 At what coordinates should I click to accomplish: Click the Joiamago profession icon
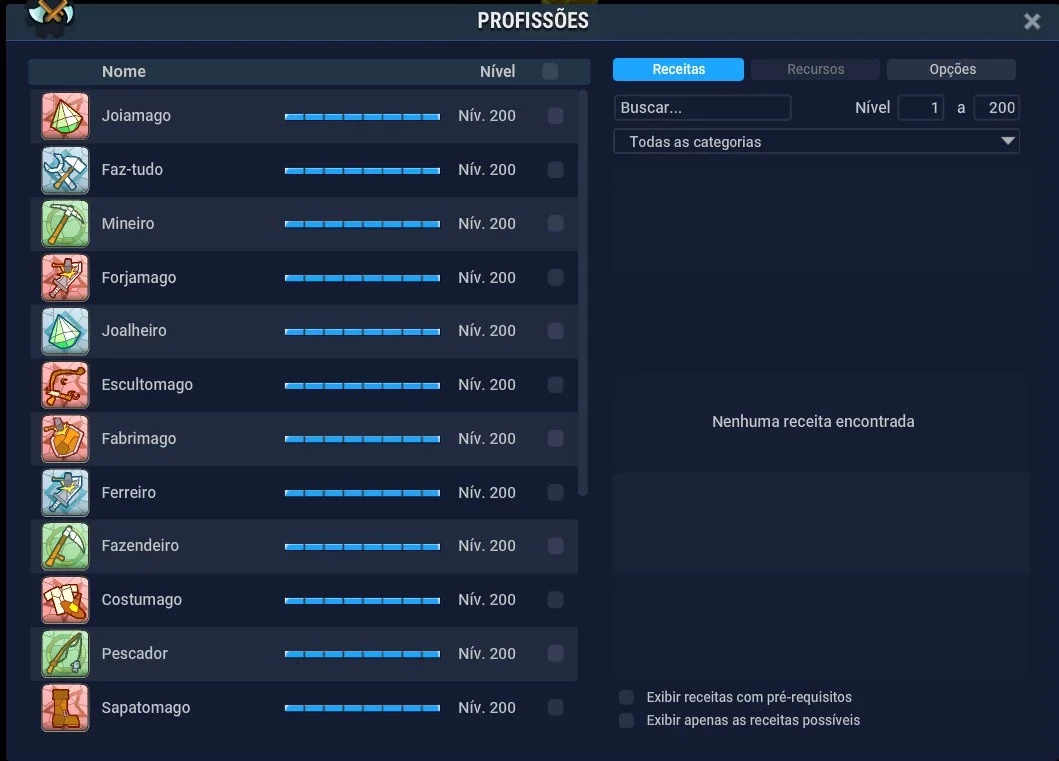click(x=65, y=115)
